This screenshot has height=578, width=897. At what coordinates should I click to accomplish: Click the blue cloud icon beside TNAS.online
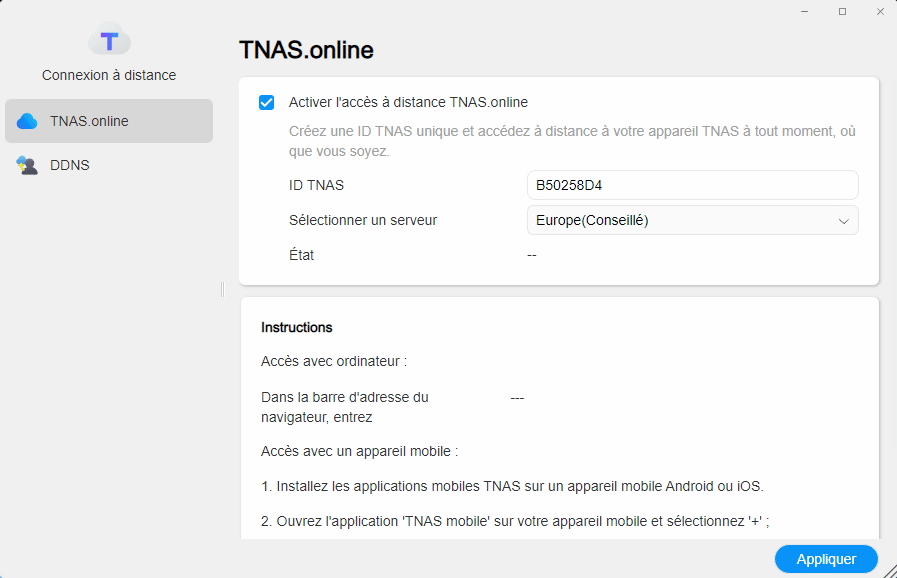(x=27, y=121)
